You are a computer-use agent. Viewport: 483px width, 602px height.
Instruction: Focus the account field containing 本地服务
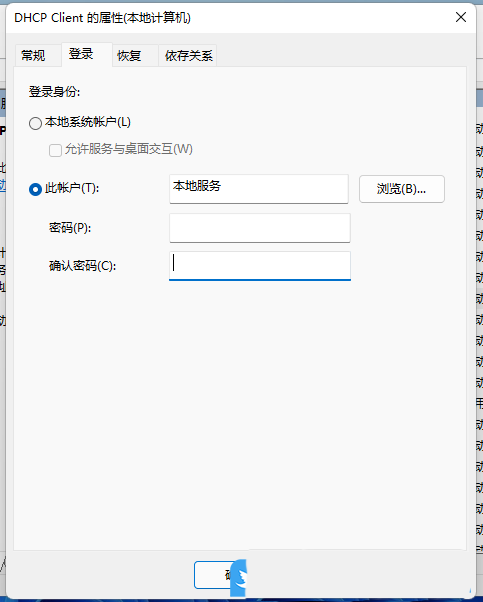tap(259, 189)
